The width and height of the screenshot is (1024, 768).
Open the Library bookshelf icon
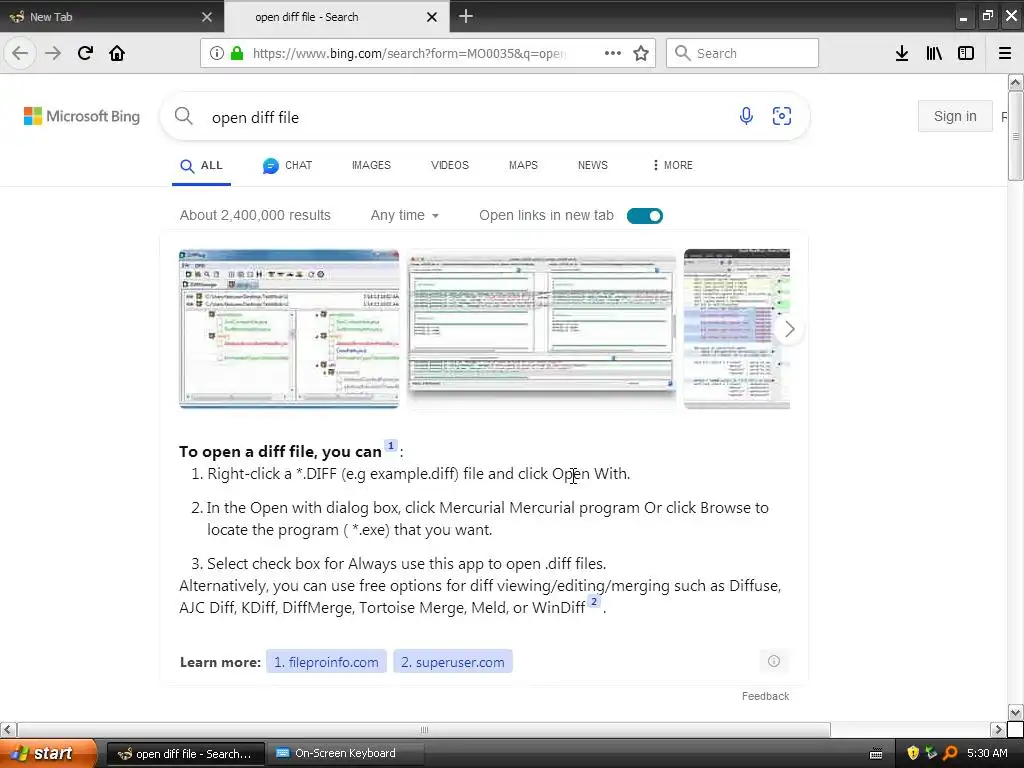click(934, 53)
